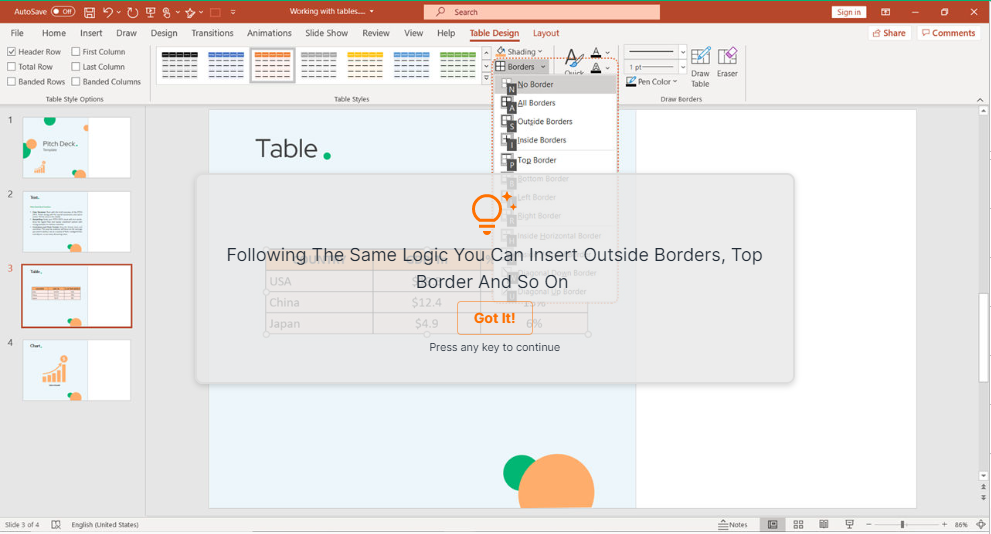Click the Got It! button
991x534 pixels.
pyautogui.click(x=495, y=318)
